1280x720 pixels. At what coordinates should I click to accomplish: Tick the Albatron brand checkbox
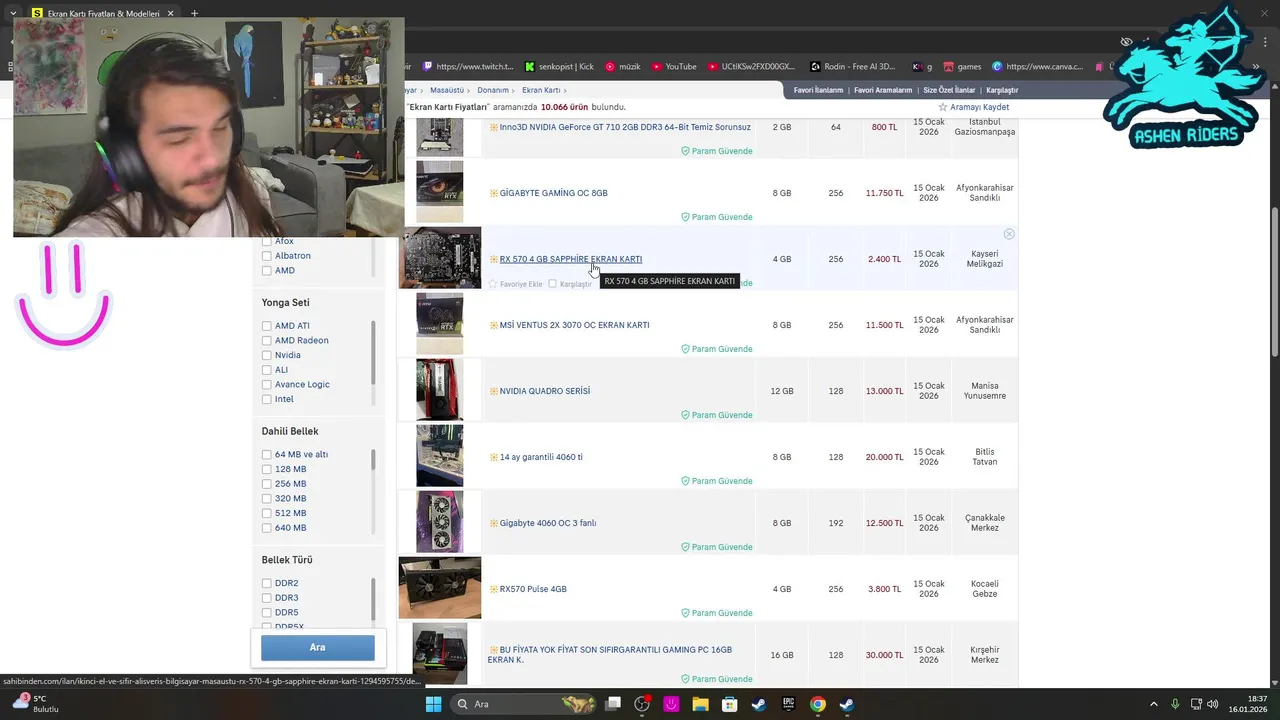click(x=267, y=256)
